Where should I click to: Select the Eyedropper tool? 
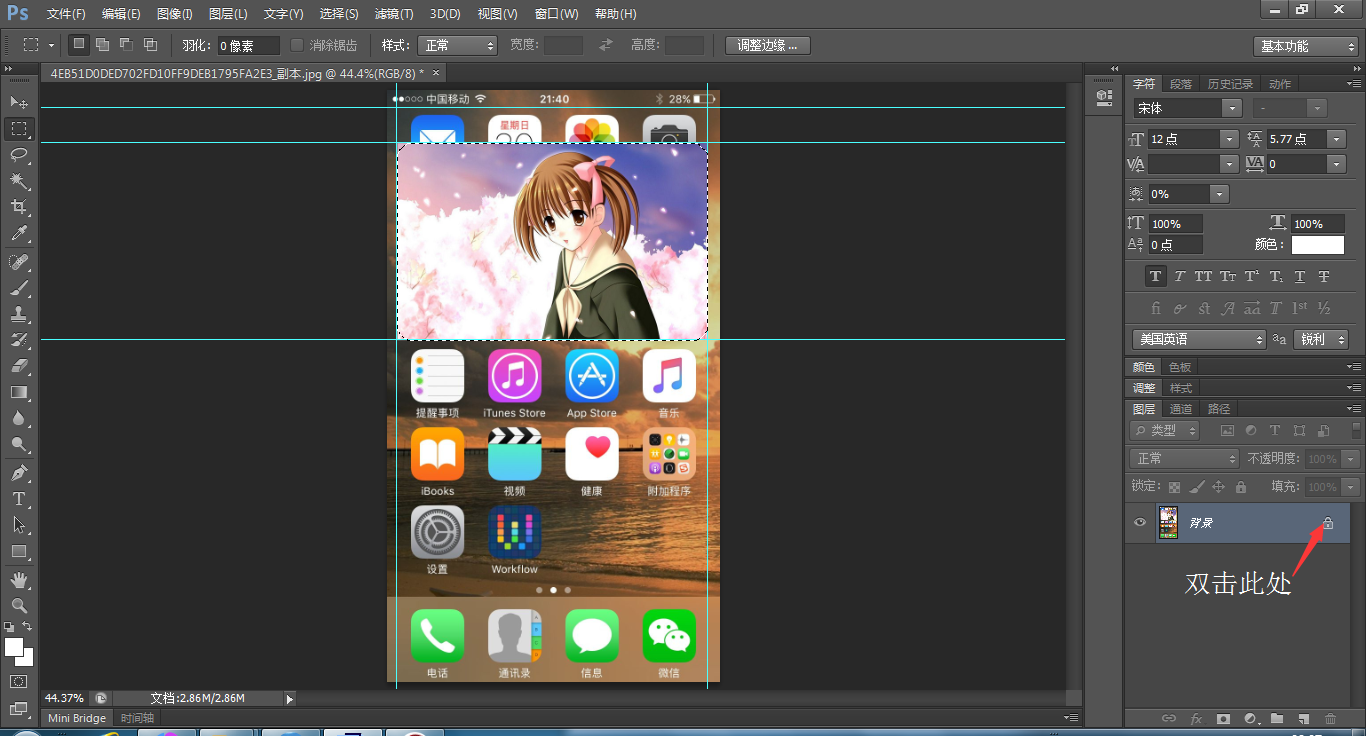coord(19,233)
